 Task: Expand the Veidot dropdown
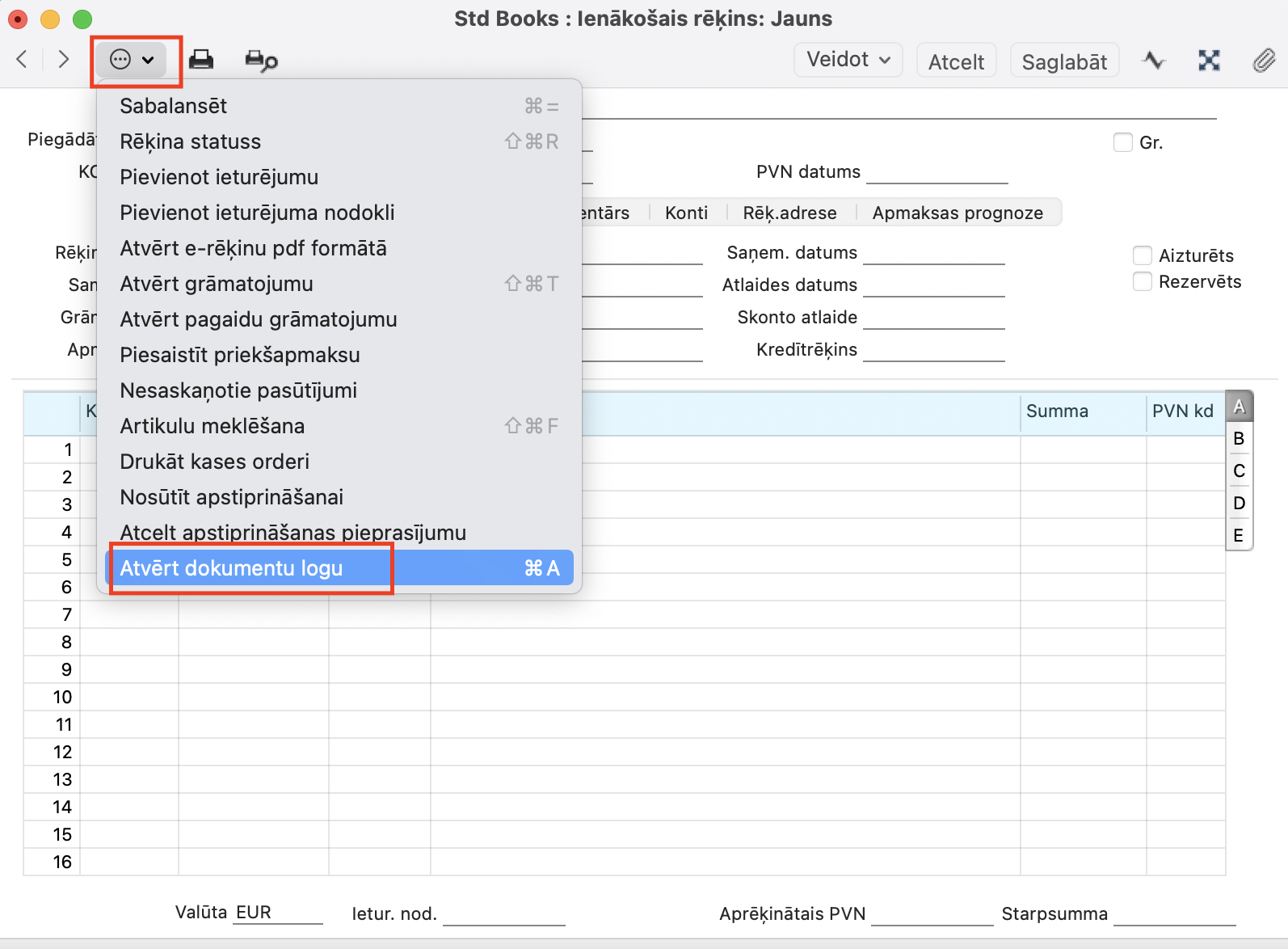tap(848, 61)
